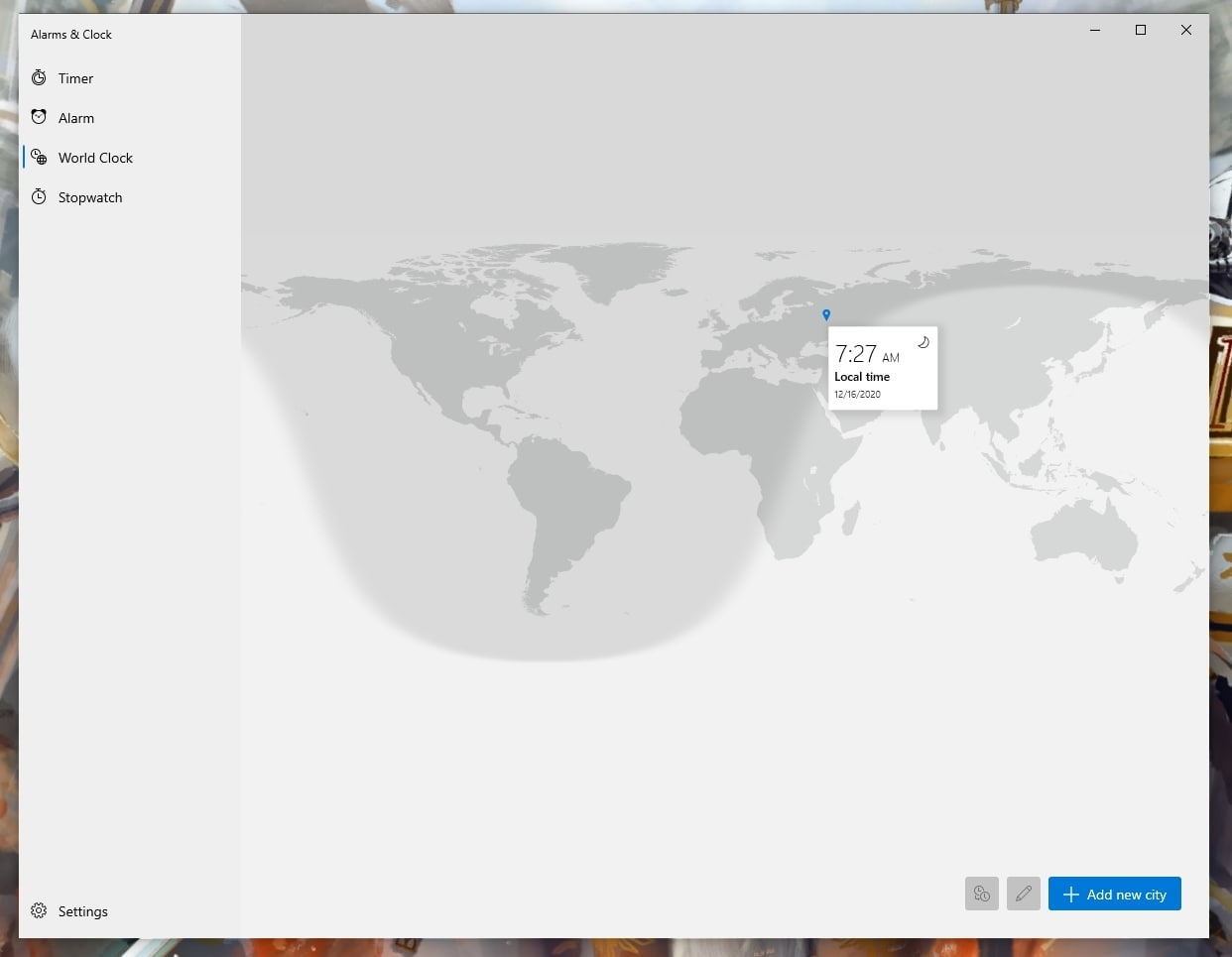Click the blue map location pin
The image size is (1232, 957).
coord(826,315)
